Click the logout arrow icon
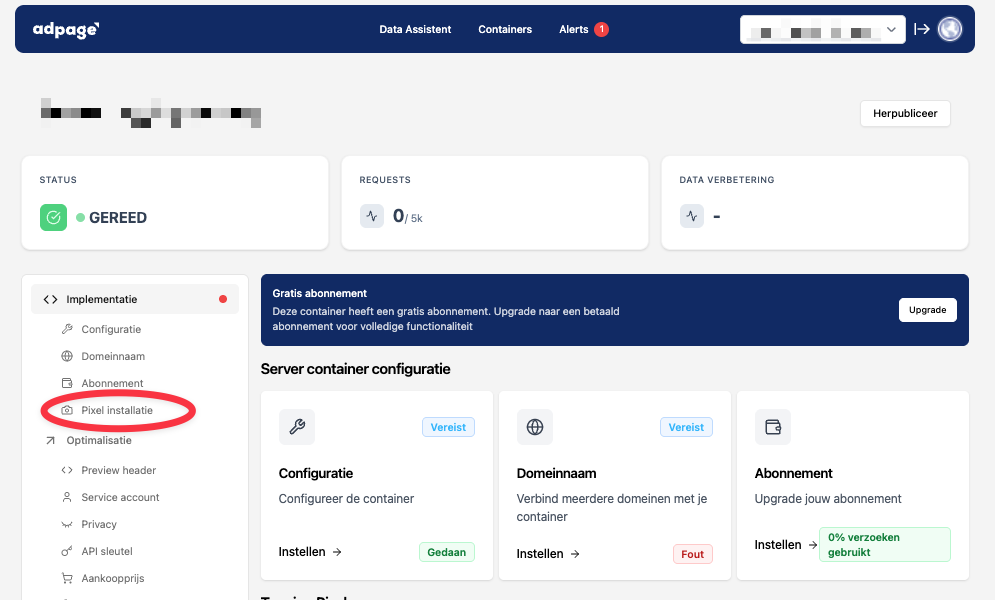995x600 pixels. click(x=922, y=30)
